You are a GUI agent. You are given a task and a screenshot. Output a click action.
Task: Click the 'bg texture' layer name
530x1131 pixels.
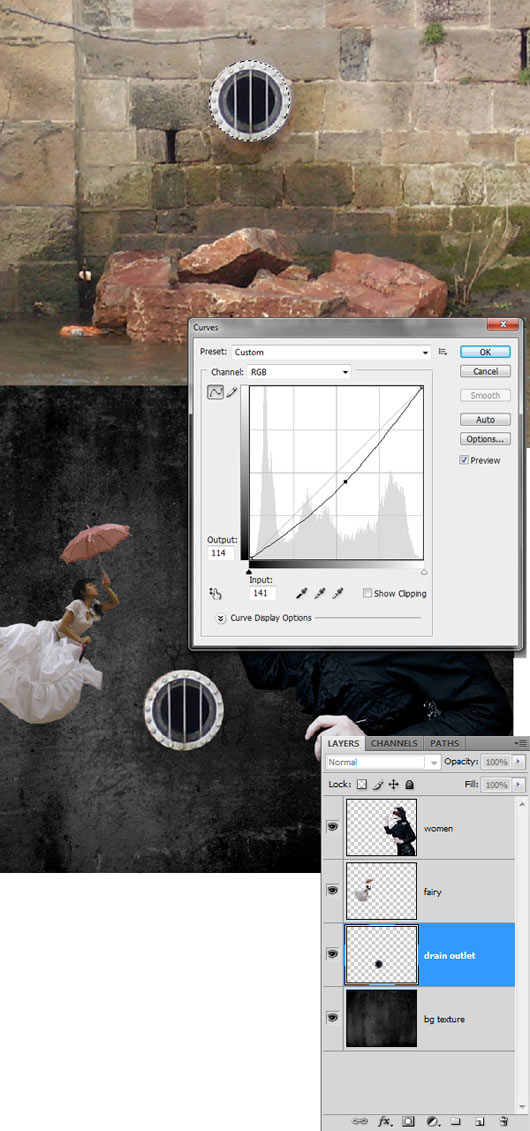[x=444, y=1019]
